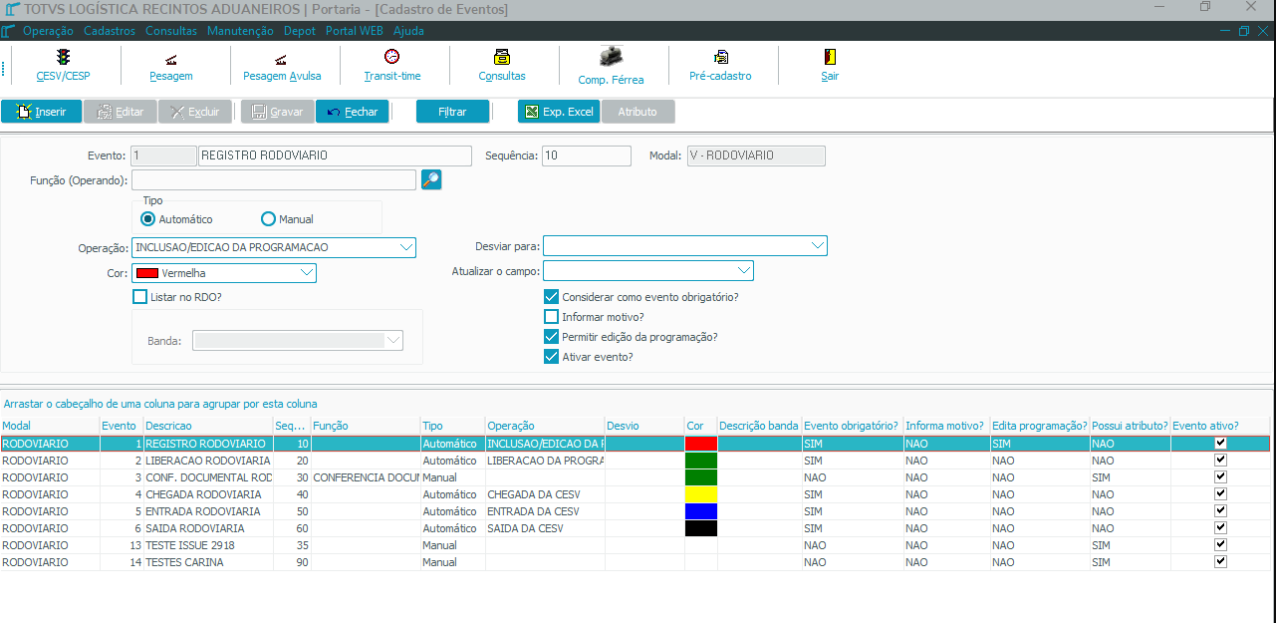Viewport: 1276px width, 623px height.
Task: Open the Depot menu
Action: pos(300,31)
